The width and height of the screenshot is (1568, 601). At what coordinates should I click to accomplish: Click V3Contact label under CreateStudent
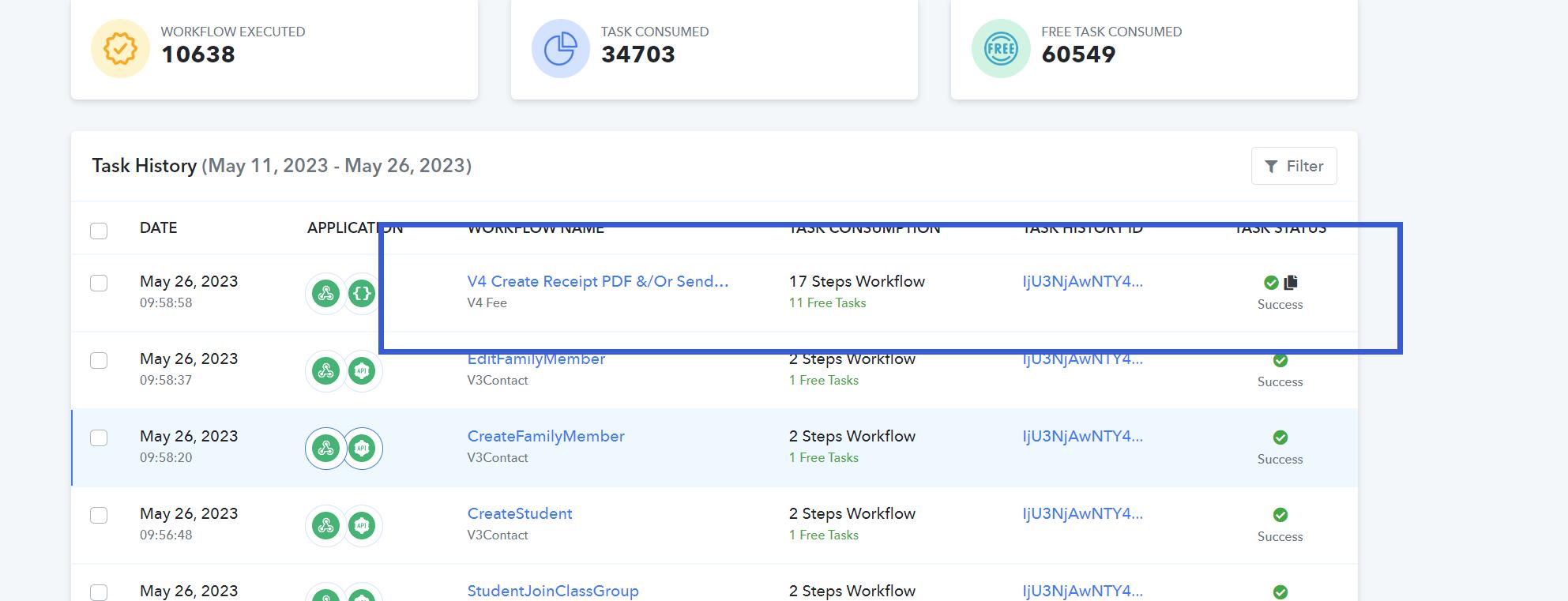(x=498, y=535)
